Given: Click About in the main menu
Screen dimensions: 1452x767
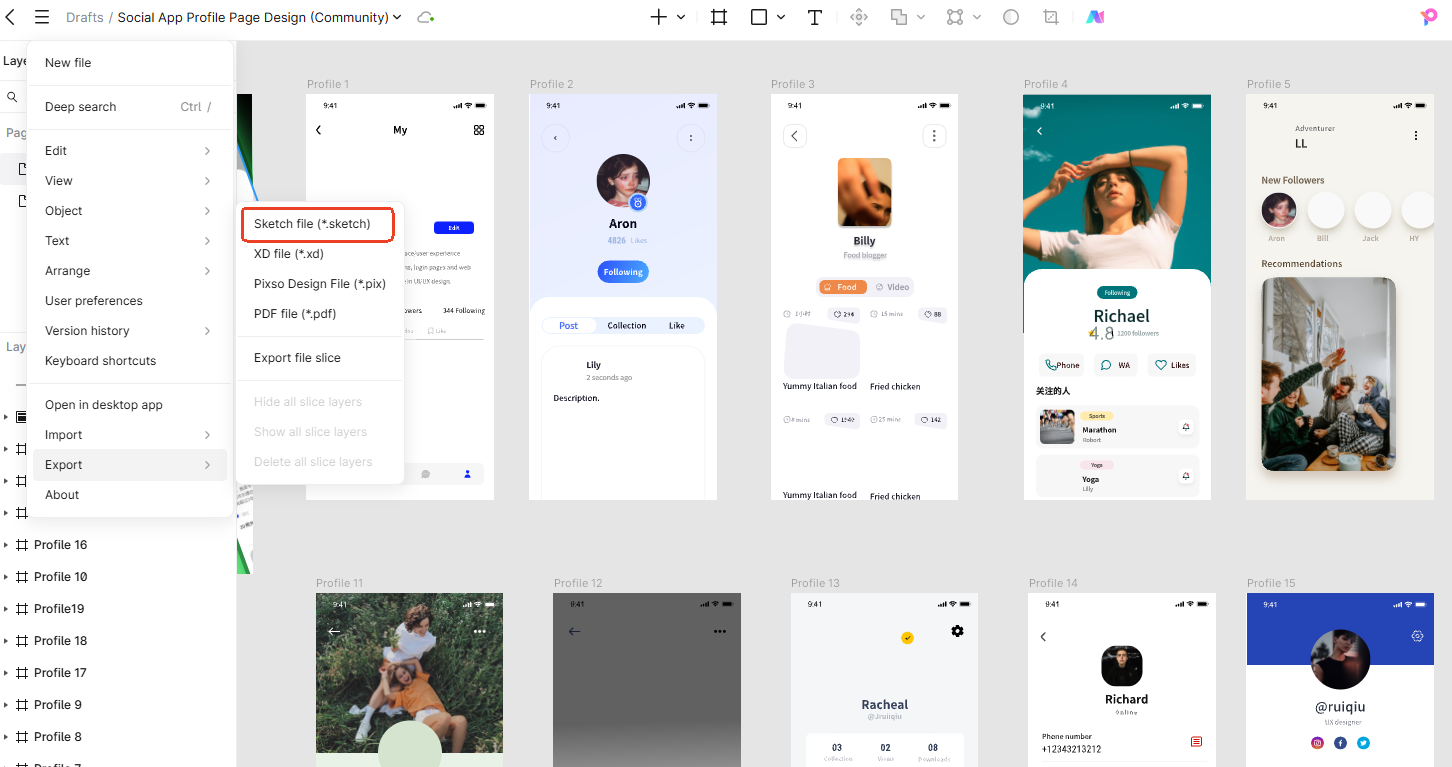Looking at the screenshot, I should (x=130, y=495).
